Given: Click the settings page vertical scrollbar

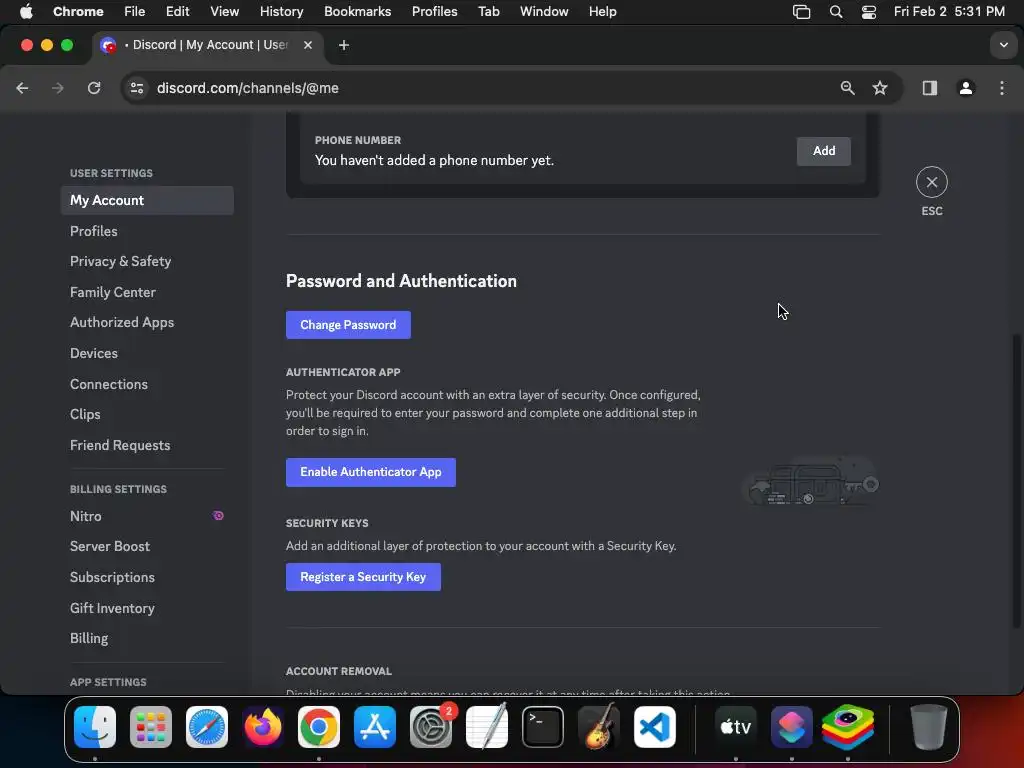Looking at the screenshot, I should coord(1016,481).
